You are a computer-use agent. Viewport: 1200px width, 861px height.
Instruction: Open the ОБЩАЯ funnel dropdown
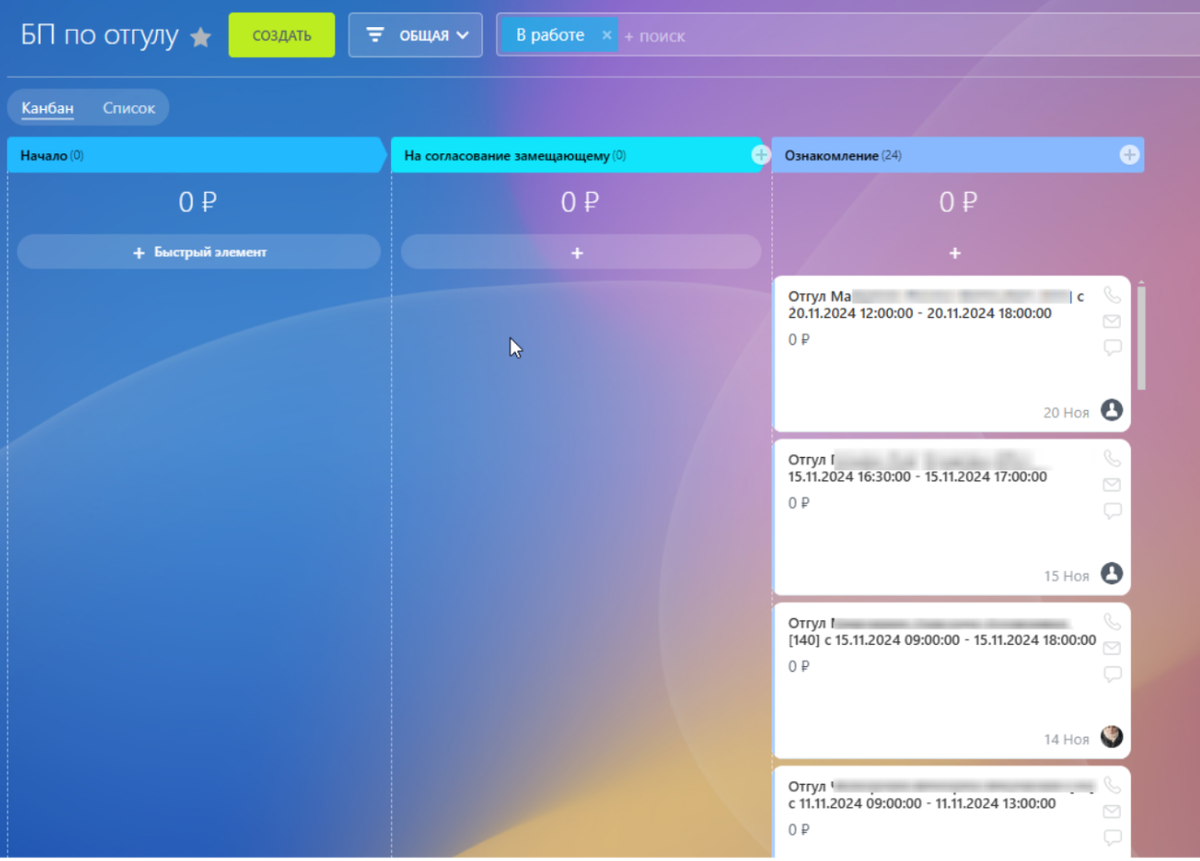click(415, 35)
